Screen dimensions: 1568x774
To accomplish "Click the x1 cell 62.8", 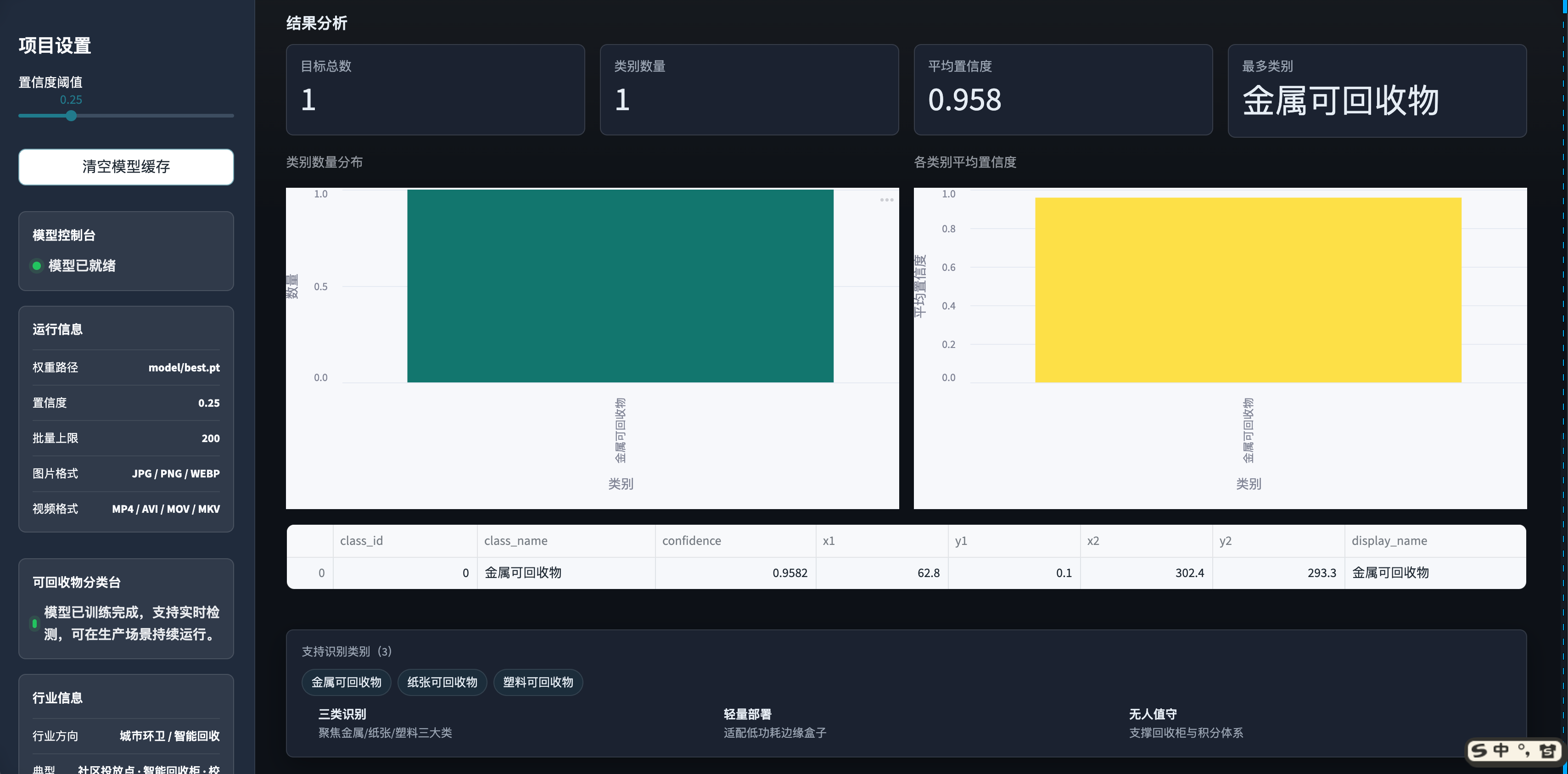I will click(882, 573).
